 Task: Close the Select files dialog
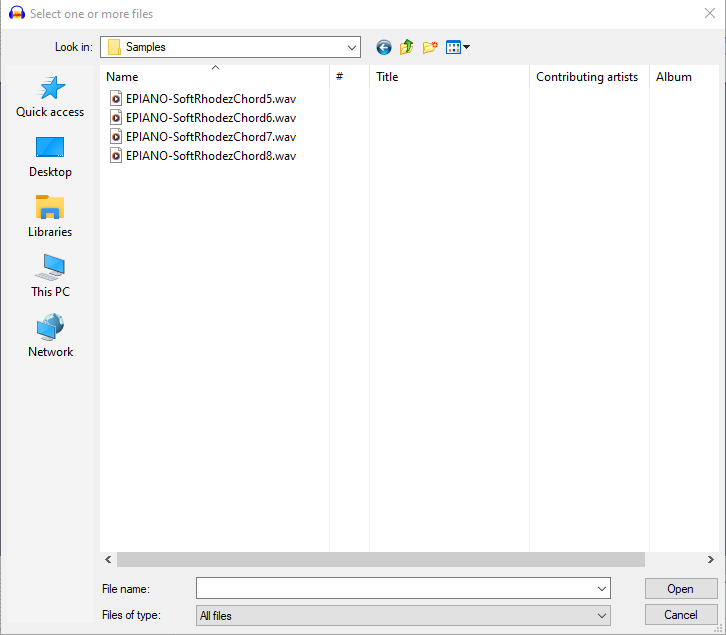710,13
